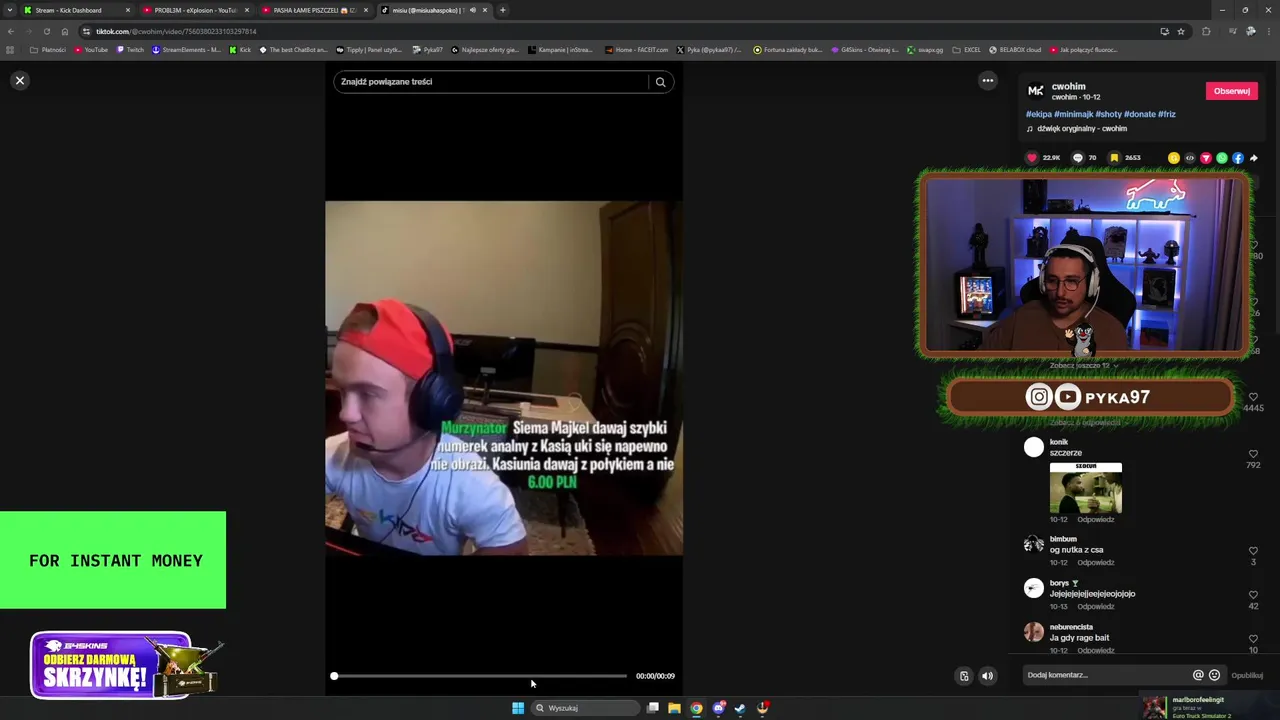Open the cwohim username link

(x=1068, y=86)
